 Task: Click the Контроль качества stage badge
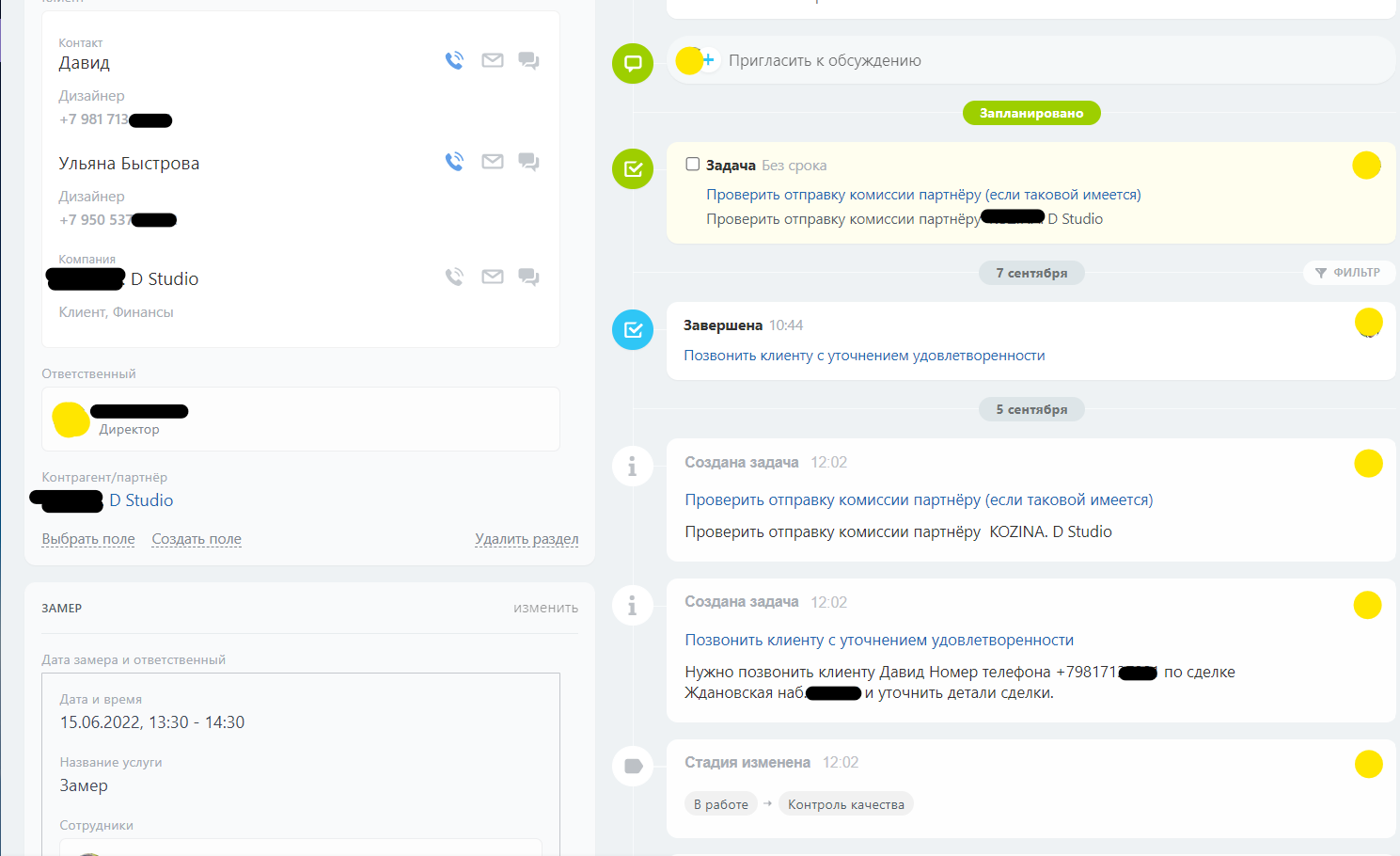click(845, 804)
